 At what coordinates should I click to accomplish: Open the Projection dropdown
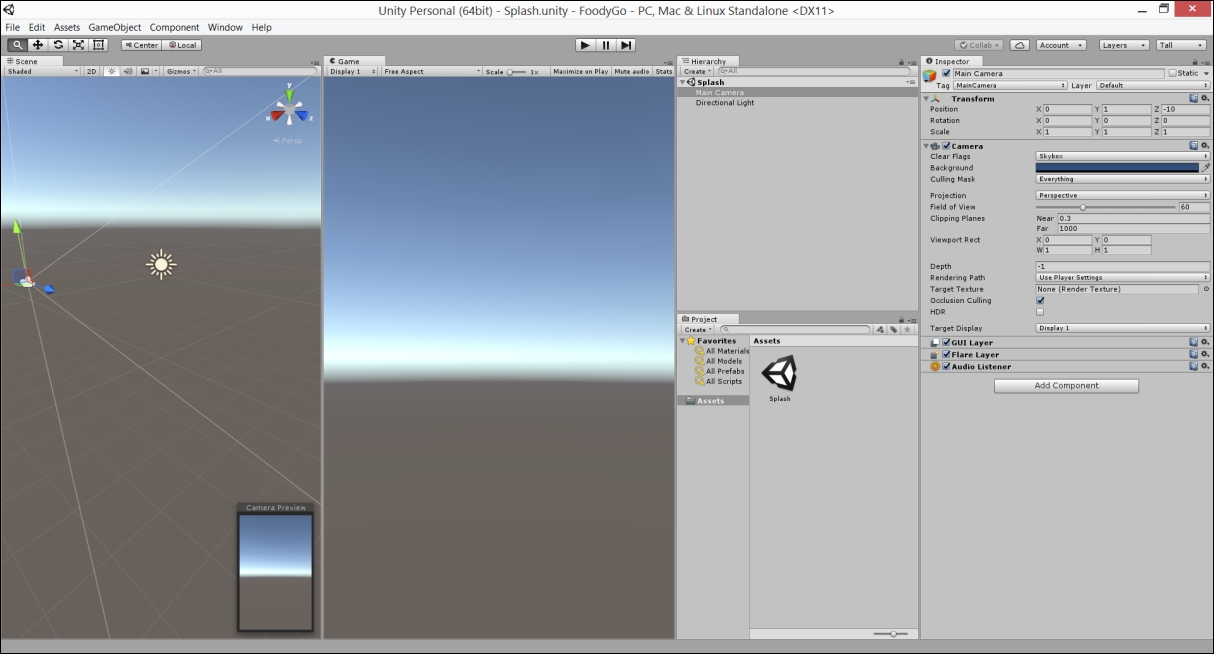pos(1123,195)
